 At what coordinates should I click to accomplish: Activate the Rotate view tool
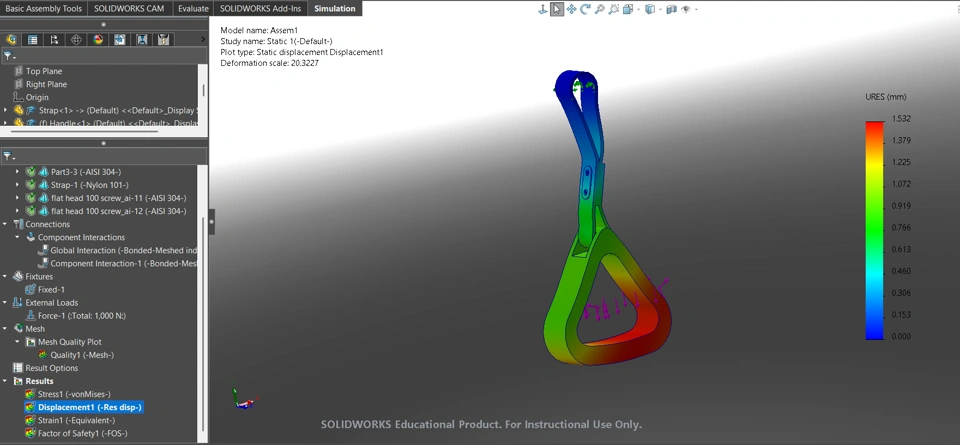585,9
